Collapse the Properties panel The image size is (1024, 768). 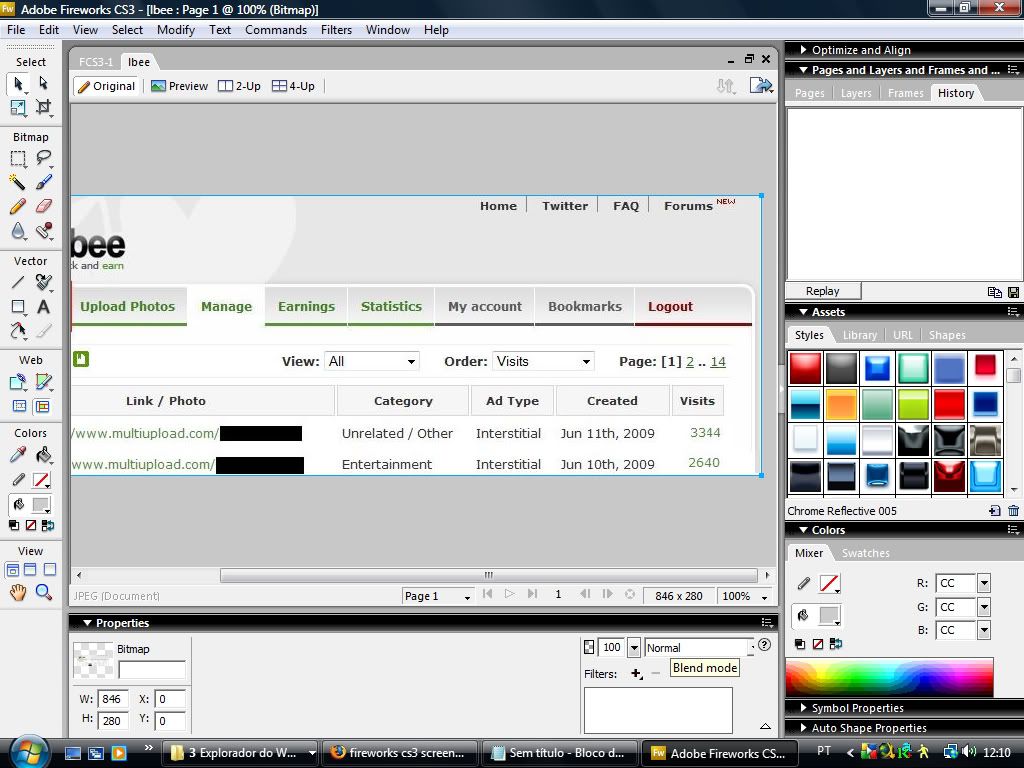point(88,623)
